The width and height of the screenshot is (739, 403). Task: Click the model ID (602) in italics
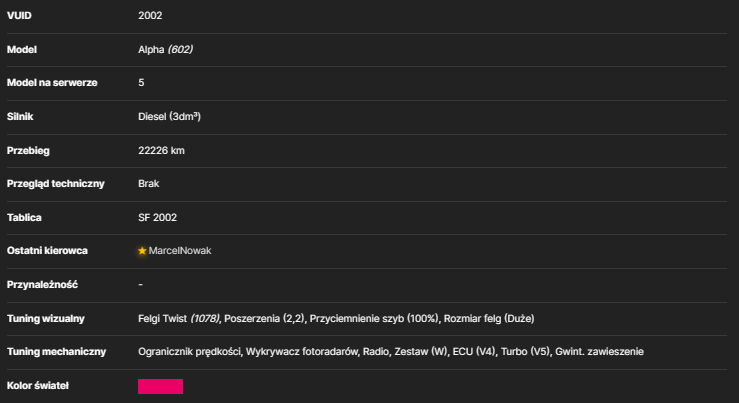click(180, 49)
